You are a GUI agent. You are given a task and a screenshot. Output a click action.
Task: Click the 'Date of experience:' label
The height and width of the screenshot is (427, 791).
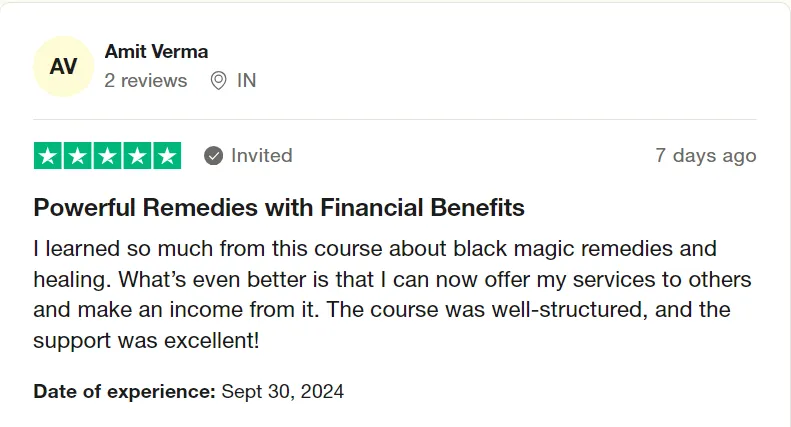125,392
